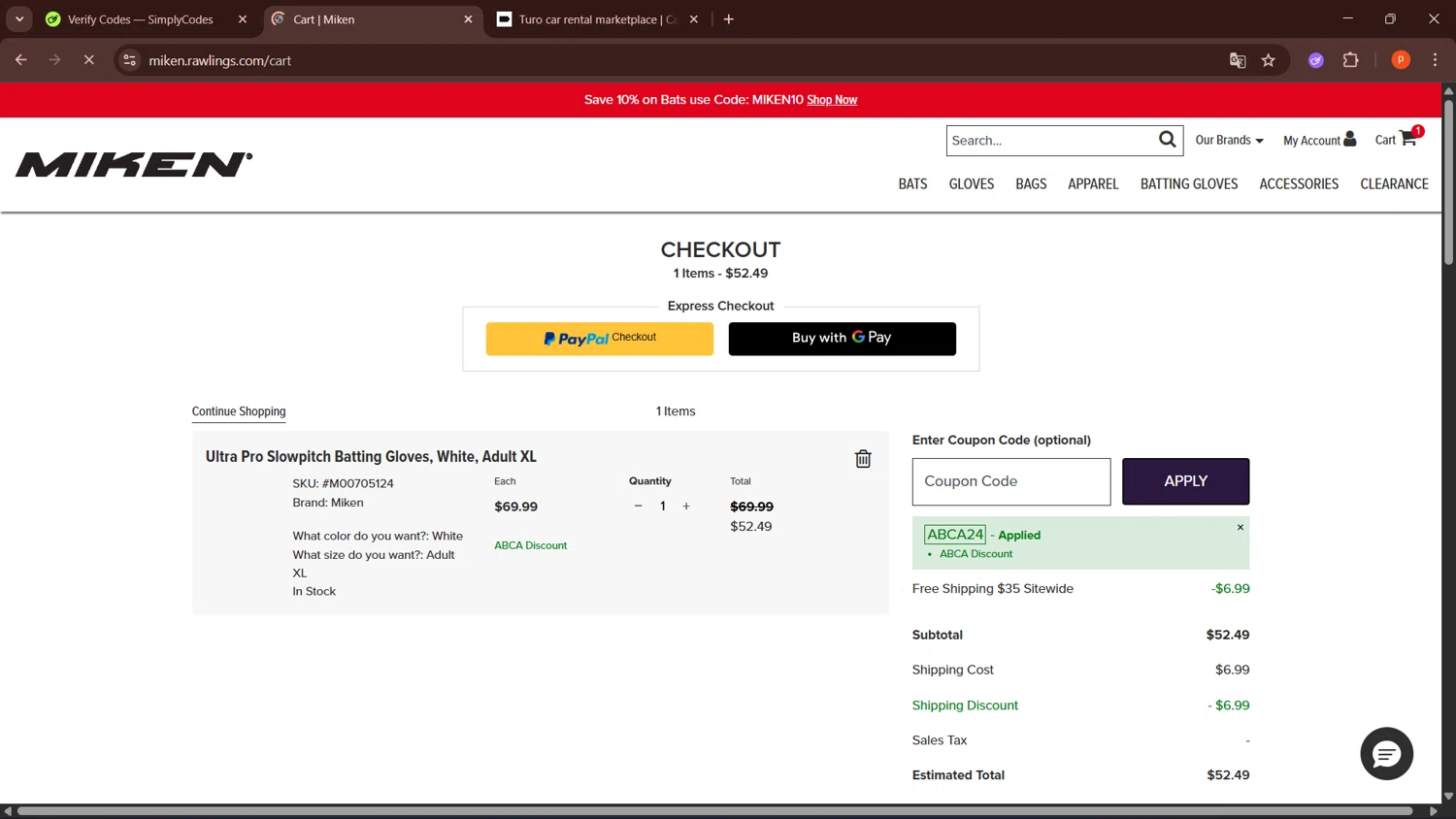Screen dimensions: 1456x819
Task: Focus the Coupon Code input field
Action: [1010, 481]
